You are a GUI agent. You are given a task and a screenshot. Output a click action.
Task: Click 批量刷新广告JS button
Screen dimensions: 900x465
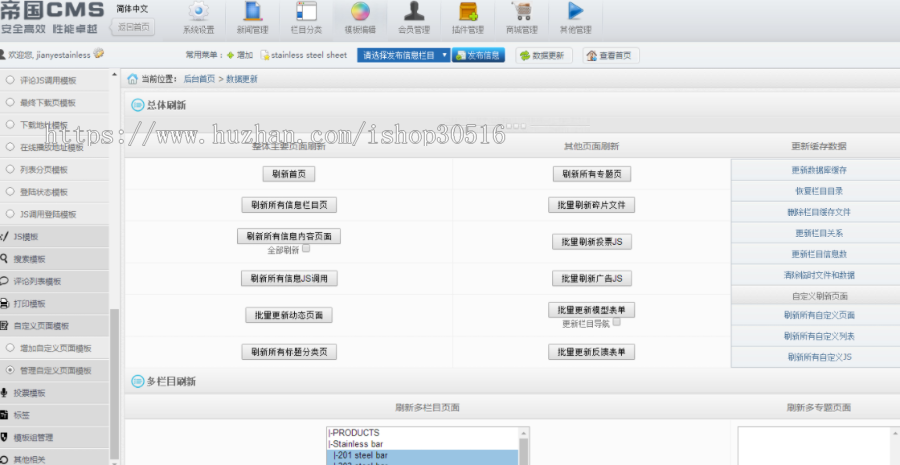[592, 278]
